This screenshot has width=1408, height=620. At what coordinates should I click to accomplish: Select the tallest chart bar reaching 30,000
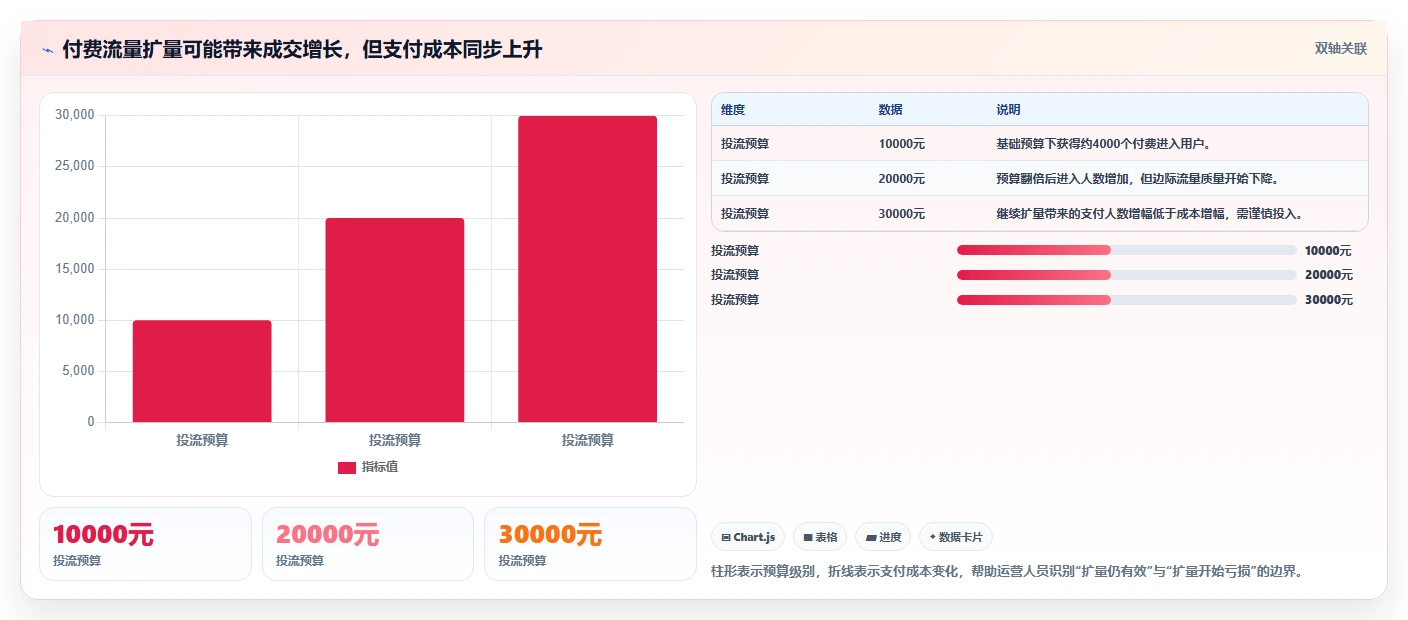(587, 269)
